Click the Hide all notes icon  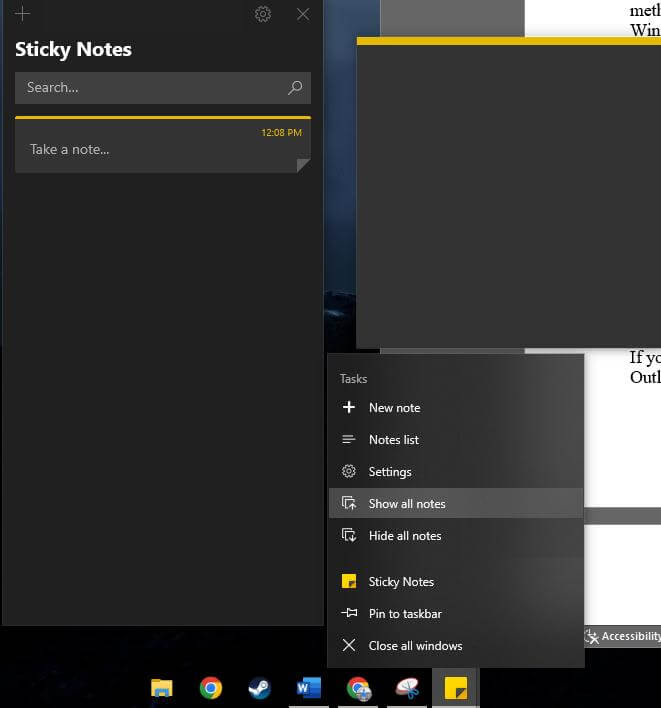click(x=349, y=536)
